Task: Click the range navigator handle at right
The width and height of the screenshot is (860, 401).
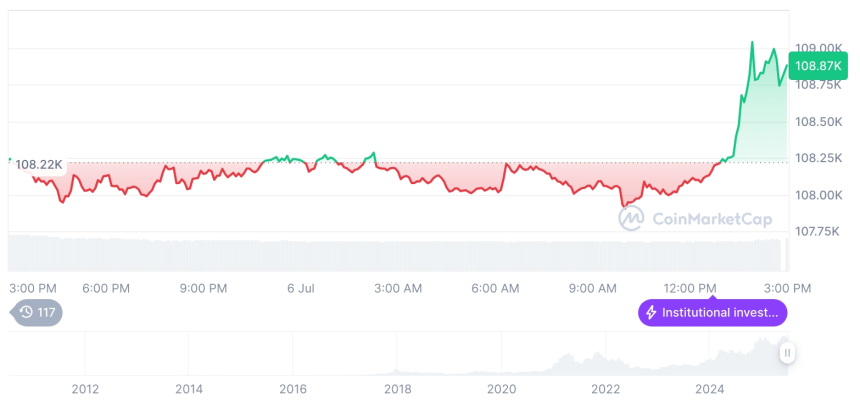Action: 788,352
